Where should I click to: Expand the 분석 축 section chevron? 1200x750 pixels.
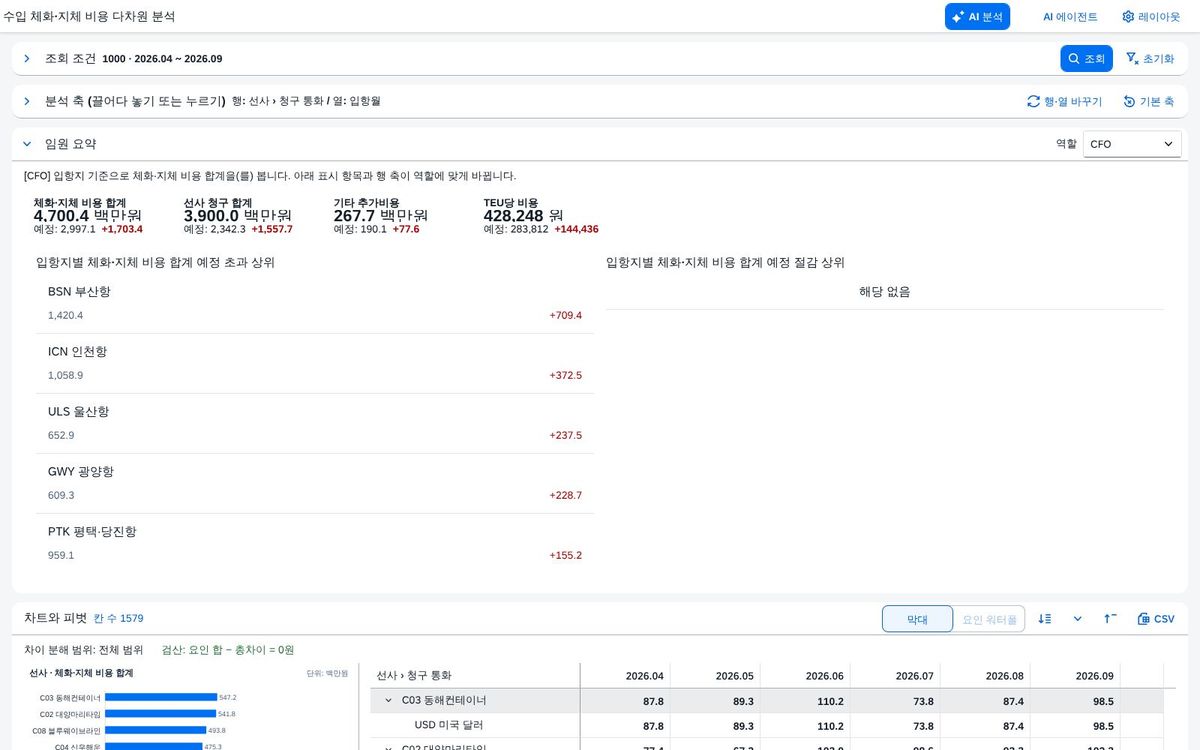(x=27, y=101)
